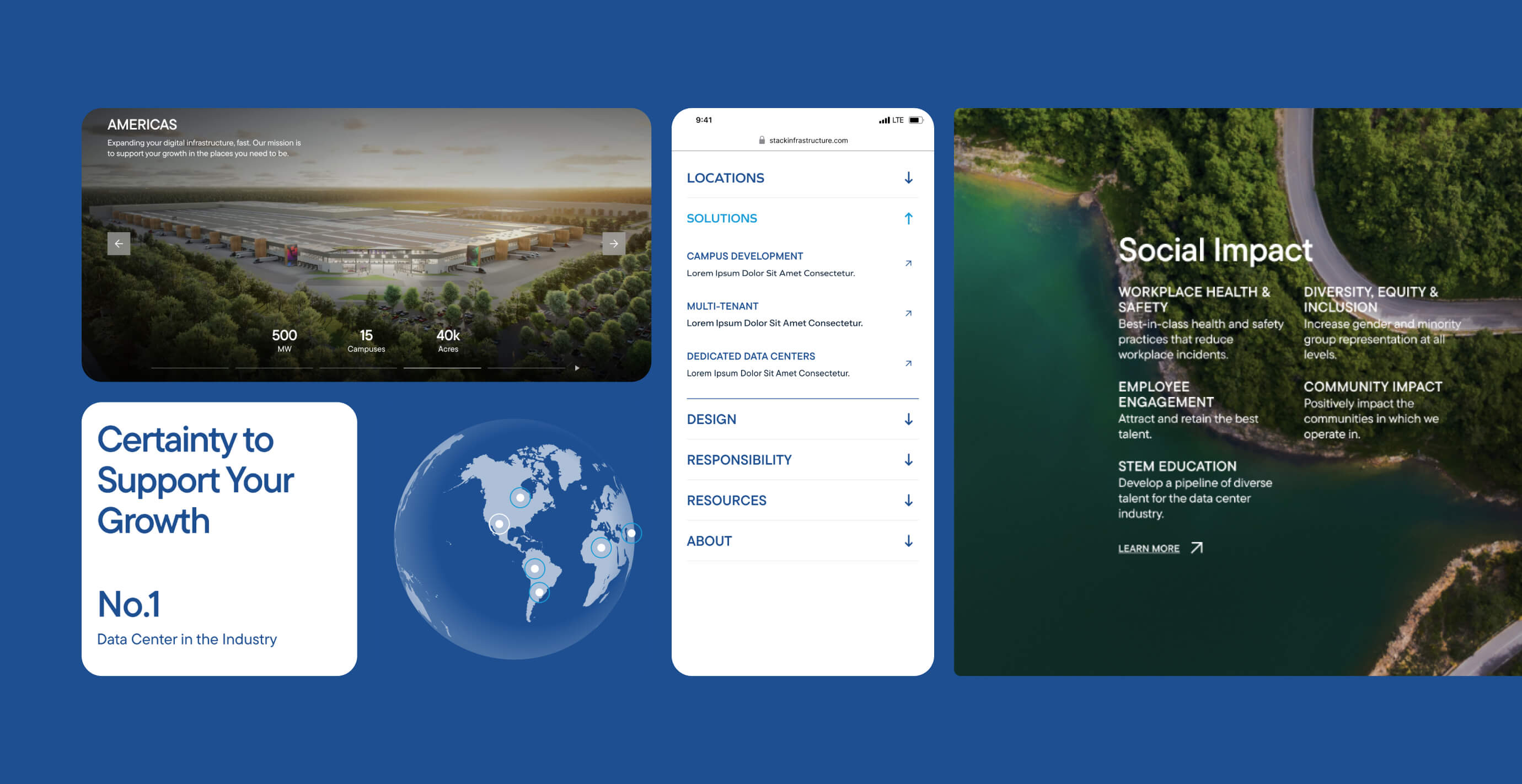1522x784 pixels.
Task: Click stackinfrastructure.com URL text
Action: 808,141
